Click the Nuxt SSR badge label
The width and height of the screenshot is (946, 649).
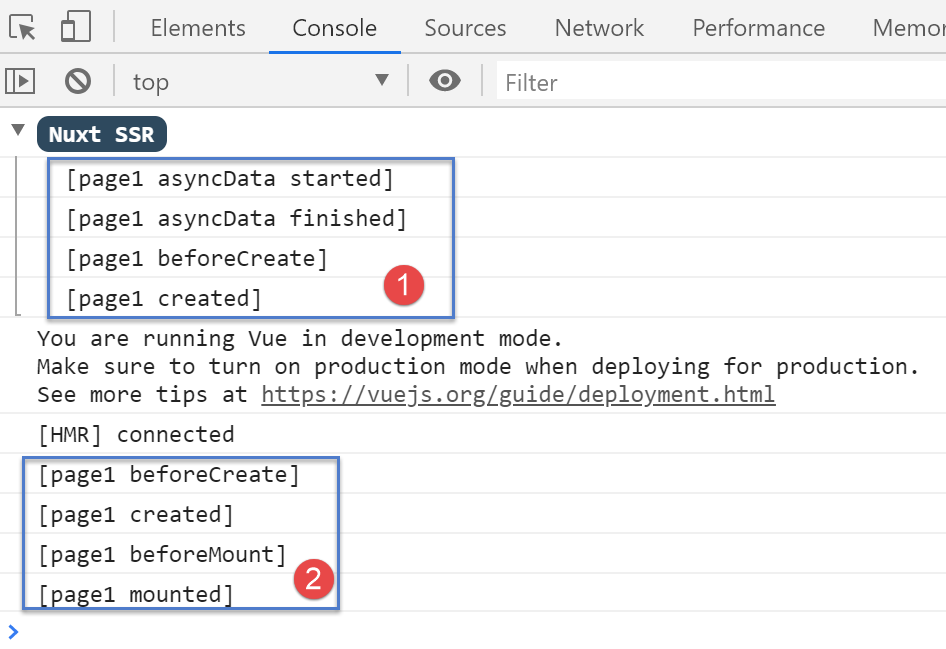pyautogui.click(x=102, y=134)
